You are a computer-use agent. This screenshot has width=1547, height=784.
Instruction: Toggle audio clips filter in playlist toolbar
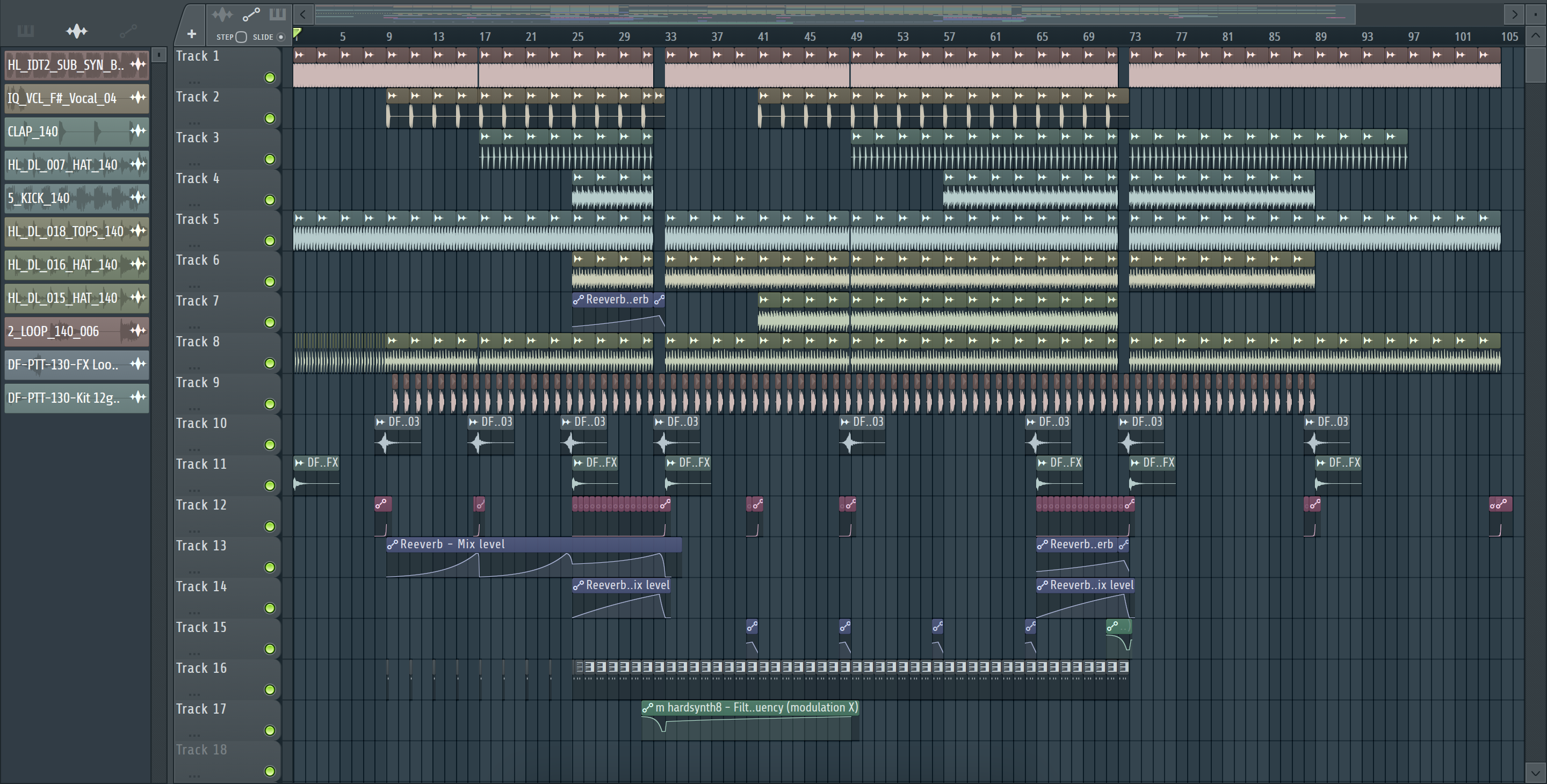[x=222, y=14]
